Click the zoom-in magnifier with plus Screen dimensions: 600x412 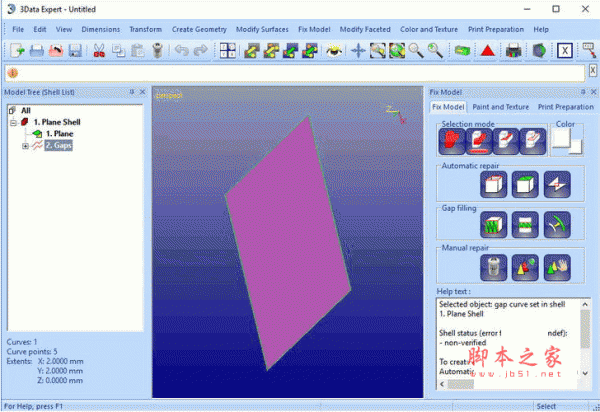tap(435, 50)
